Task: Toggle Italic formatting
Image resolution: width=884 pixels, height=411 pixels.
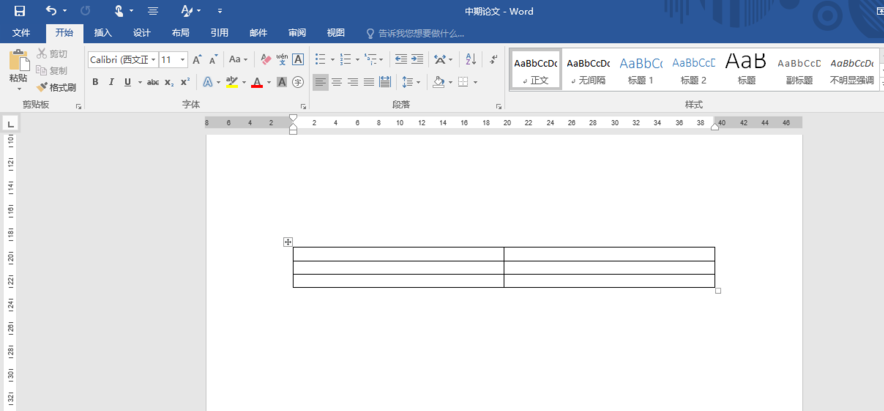Action: coord(111,82)
